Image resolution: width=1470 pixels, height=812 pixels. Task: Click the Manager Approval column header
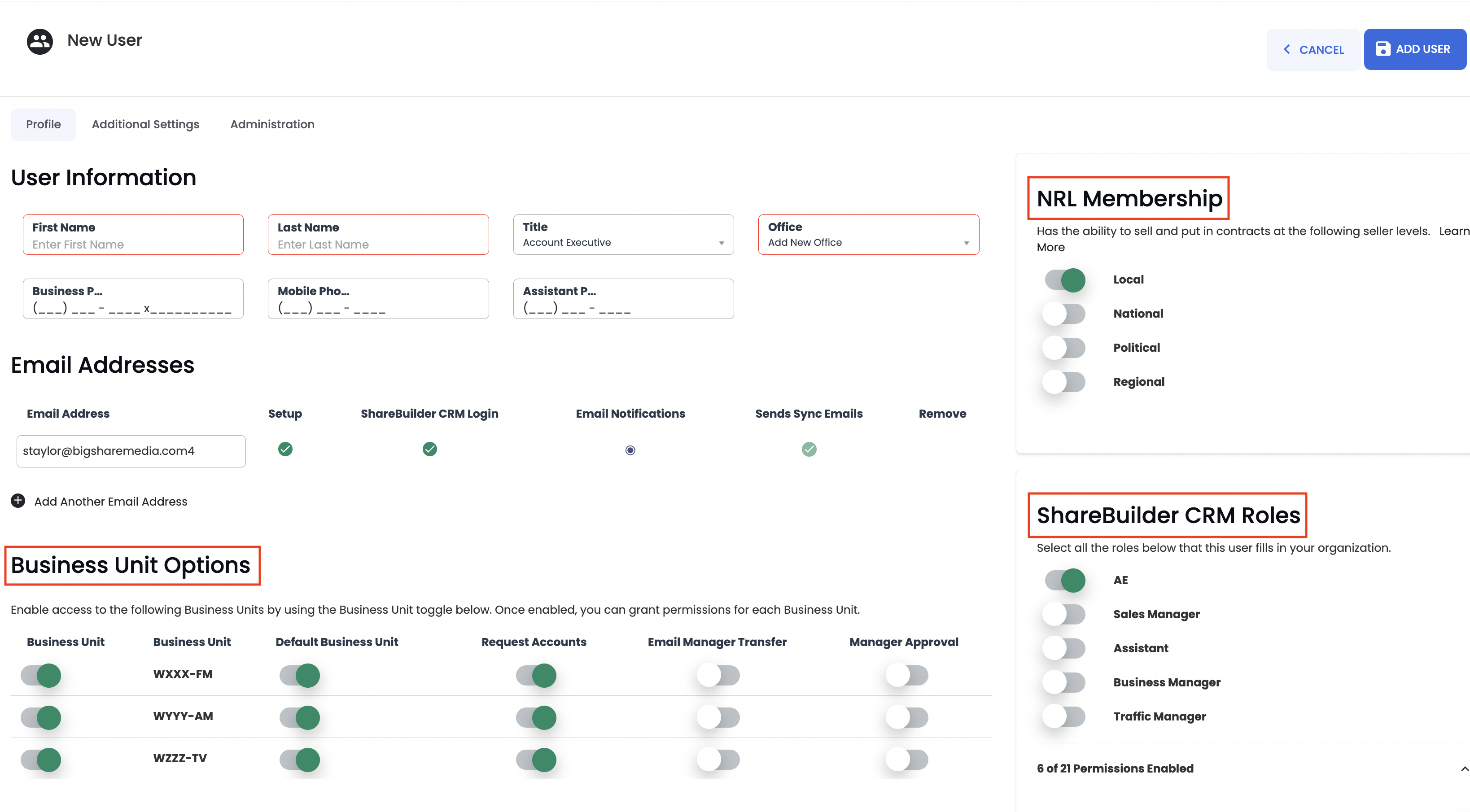903,642
